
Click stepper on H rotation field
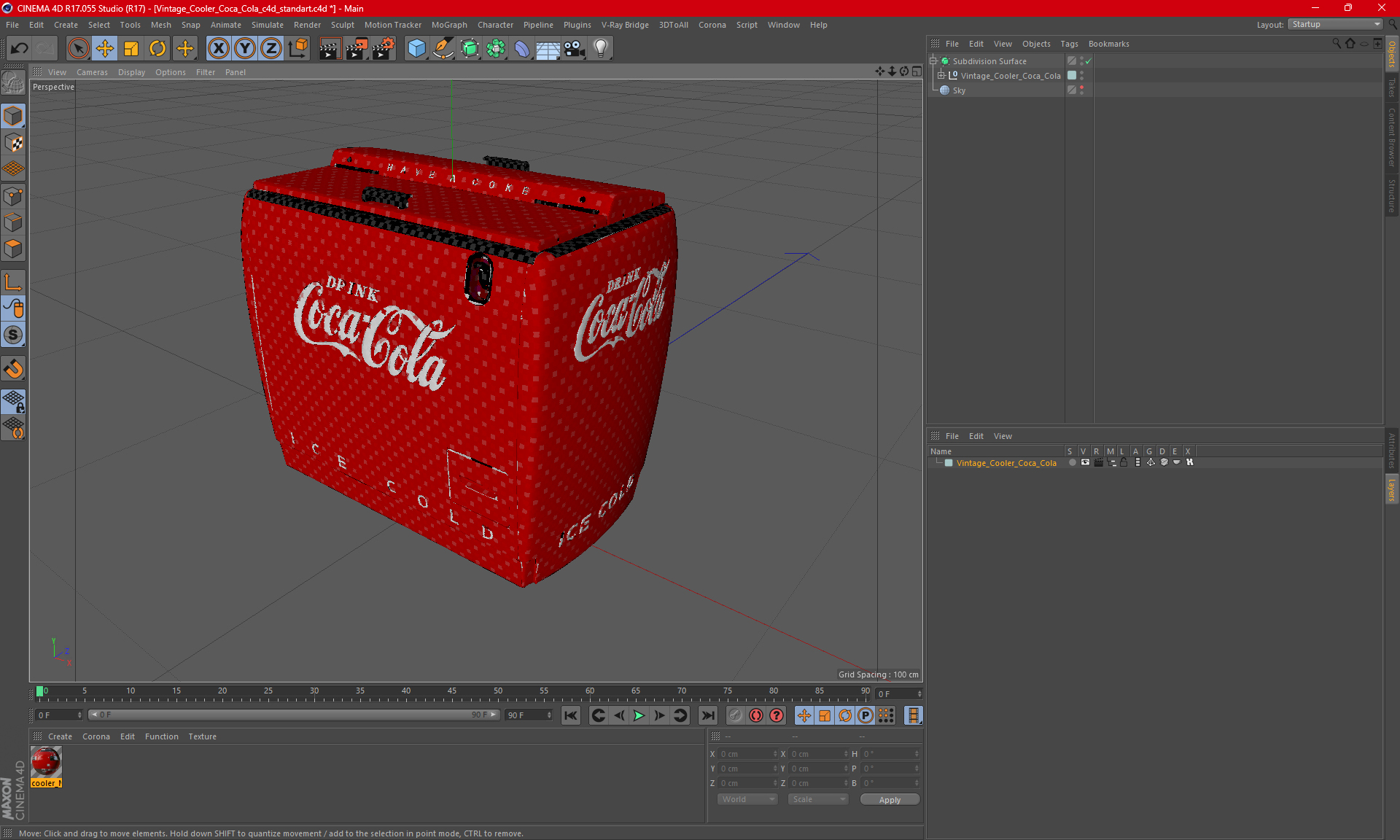917,754
